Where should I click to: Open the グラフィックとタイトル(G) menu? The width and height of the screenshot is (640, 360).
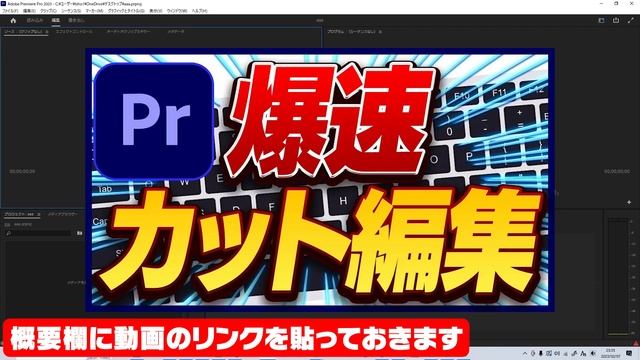pyautogui.click(x=126, y=11)
